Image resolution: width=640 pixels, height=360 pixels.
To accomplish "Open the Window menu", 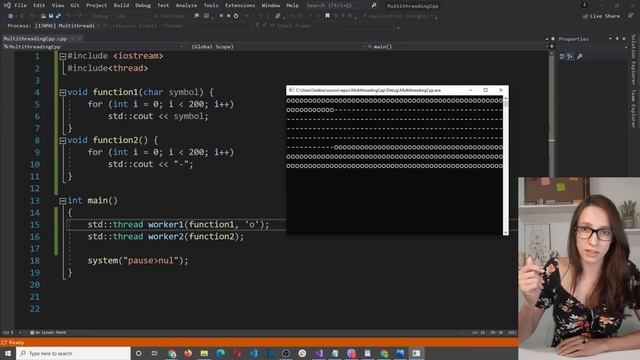I will coord(271,5).
